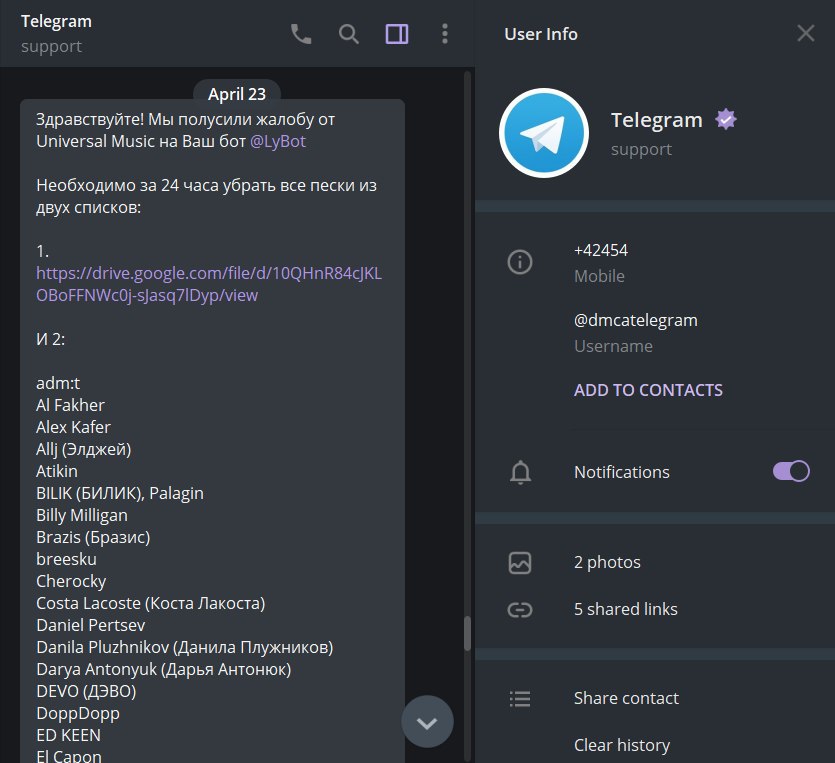Close the User Info panel
Image resolution: width=835 pixels, height=763 pixels.
806,33
